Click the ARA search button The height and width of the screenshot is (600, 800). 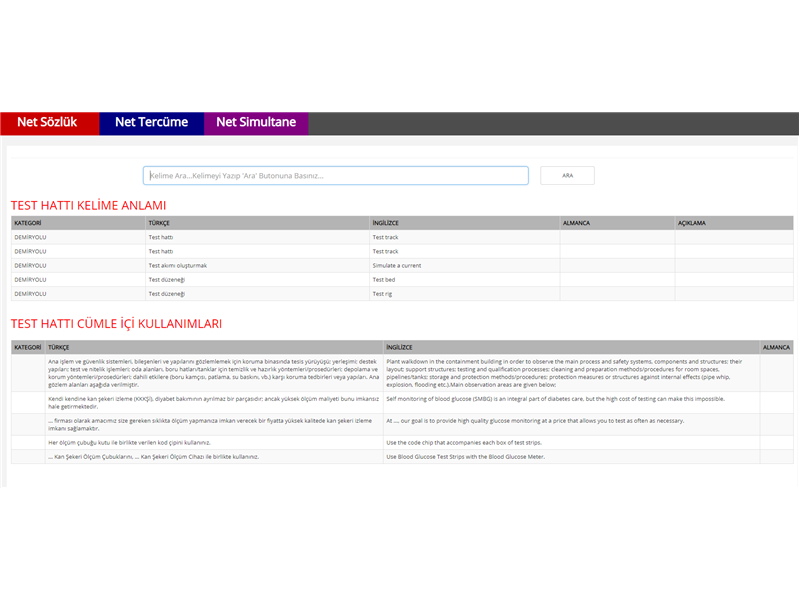point(567,176)
